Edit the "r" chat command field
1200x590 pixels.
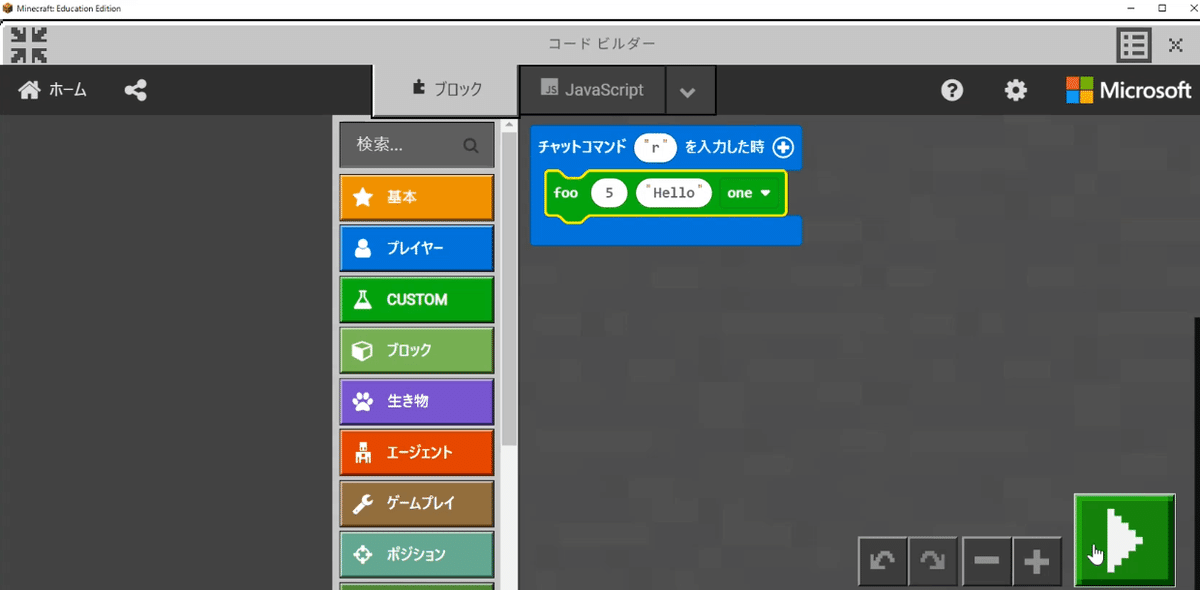tap(656, 147)
